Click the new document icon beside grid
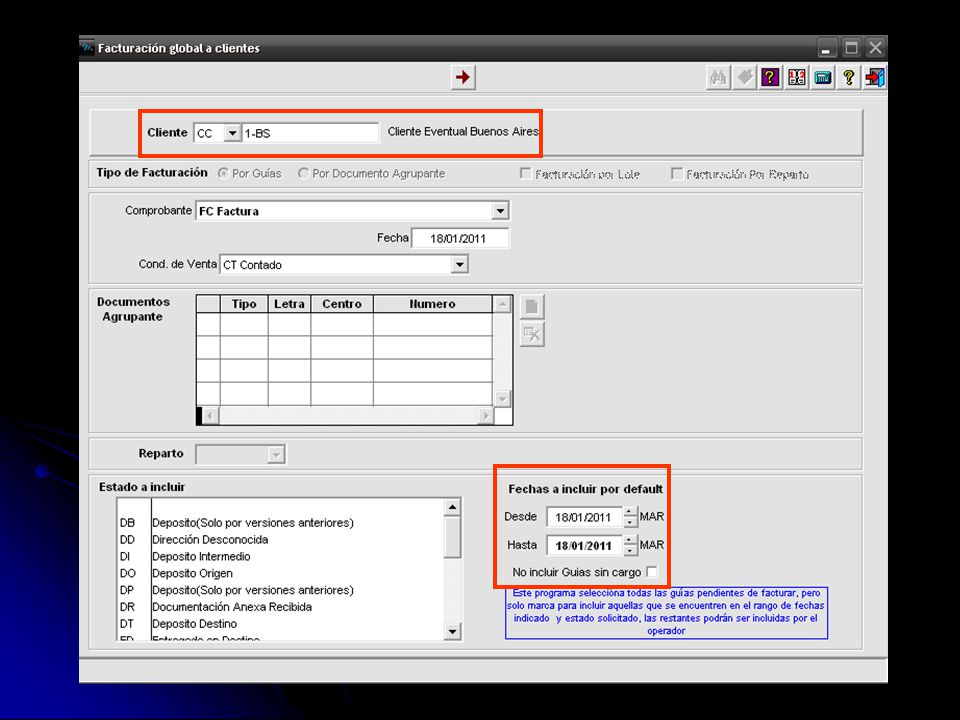 [531, 306]
